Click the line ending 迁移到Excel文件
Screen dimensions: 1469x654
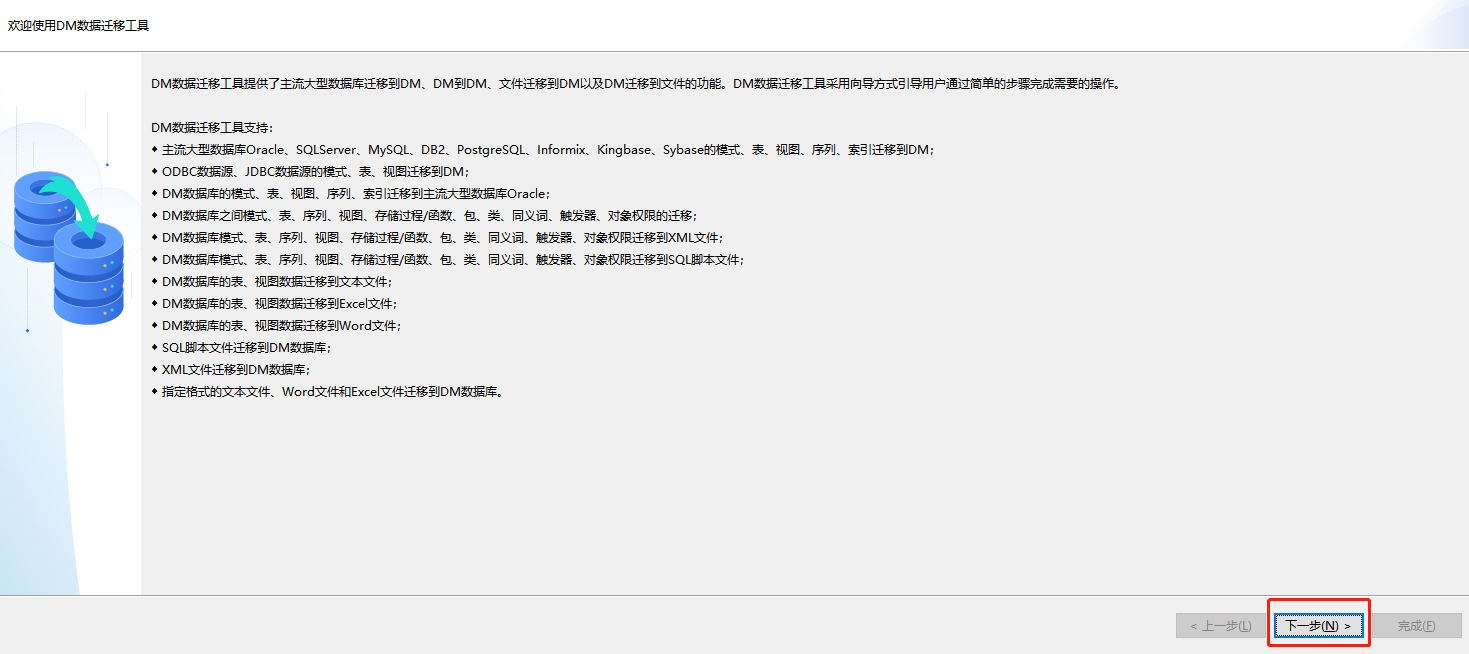pyautogui.click(x=274, y=304)
